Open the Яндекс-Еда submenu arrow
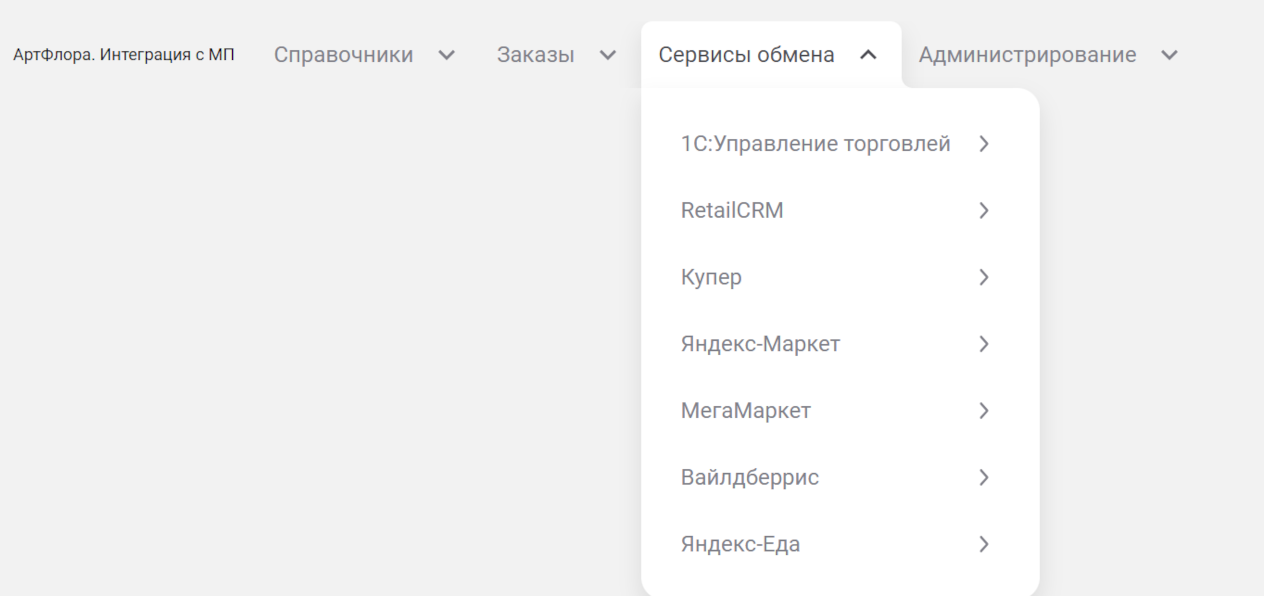The image size is (1264, 596). pyautogui.click(x=984, y=545)
